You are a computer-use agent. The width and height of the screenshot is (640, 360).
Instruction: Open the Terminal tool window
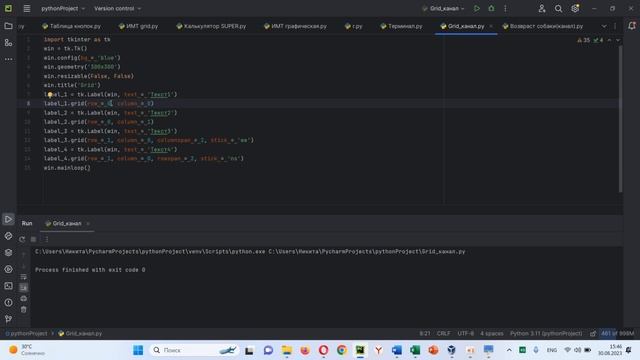click(x=8, y=286)
